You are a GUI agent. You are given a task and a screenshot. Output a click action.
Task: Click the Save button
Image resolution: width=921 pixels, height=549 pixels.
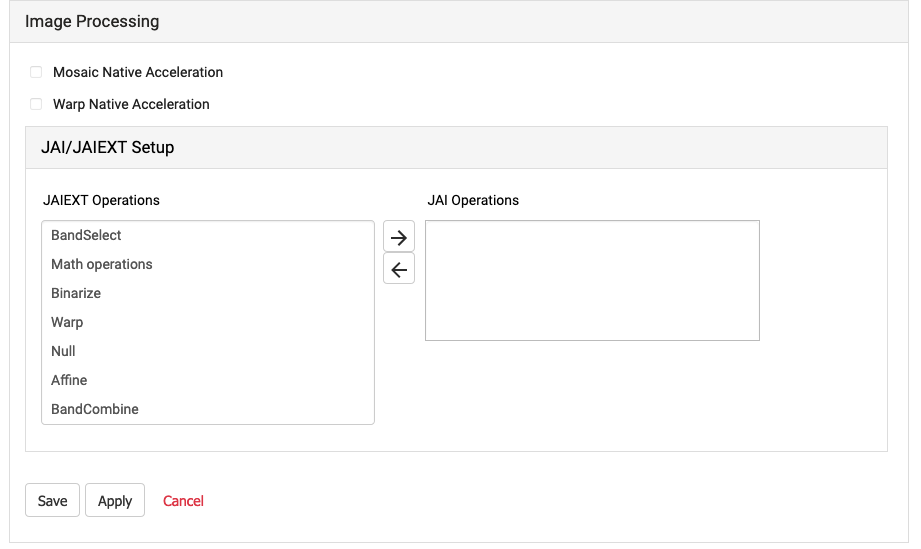[52, 500]
